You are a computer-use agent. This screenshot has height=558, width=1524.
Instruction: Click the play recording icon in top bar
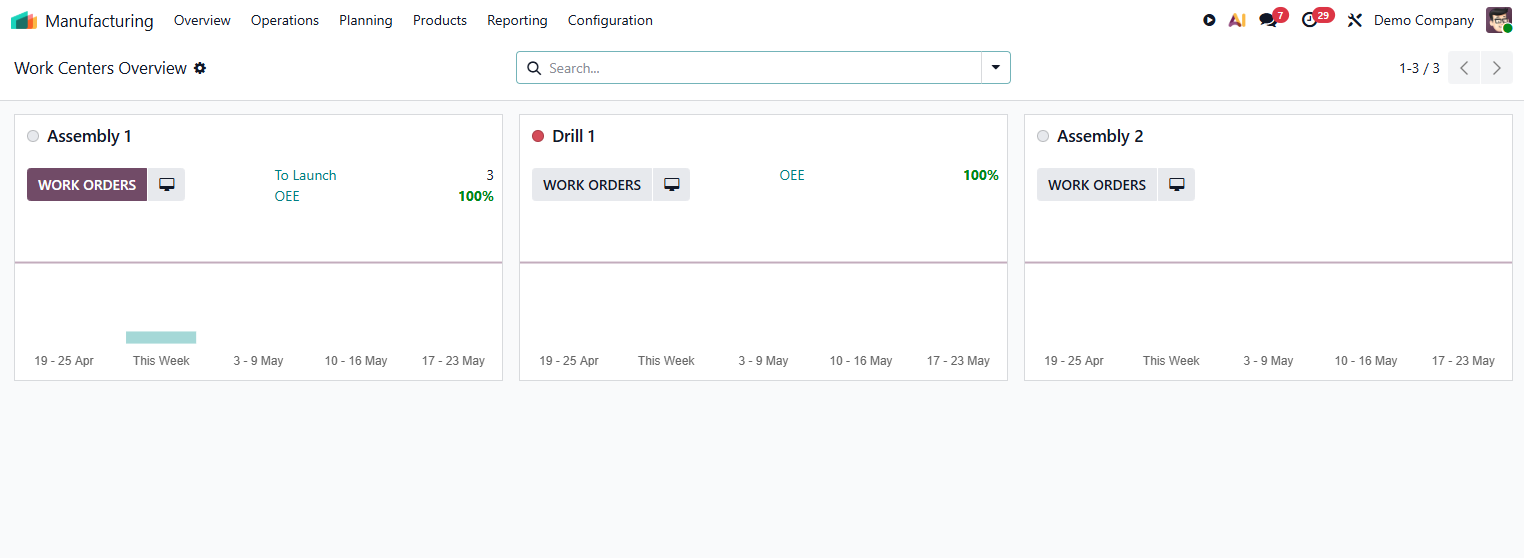pos(1209,20)
